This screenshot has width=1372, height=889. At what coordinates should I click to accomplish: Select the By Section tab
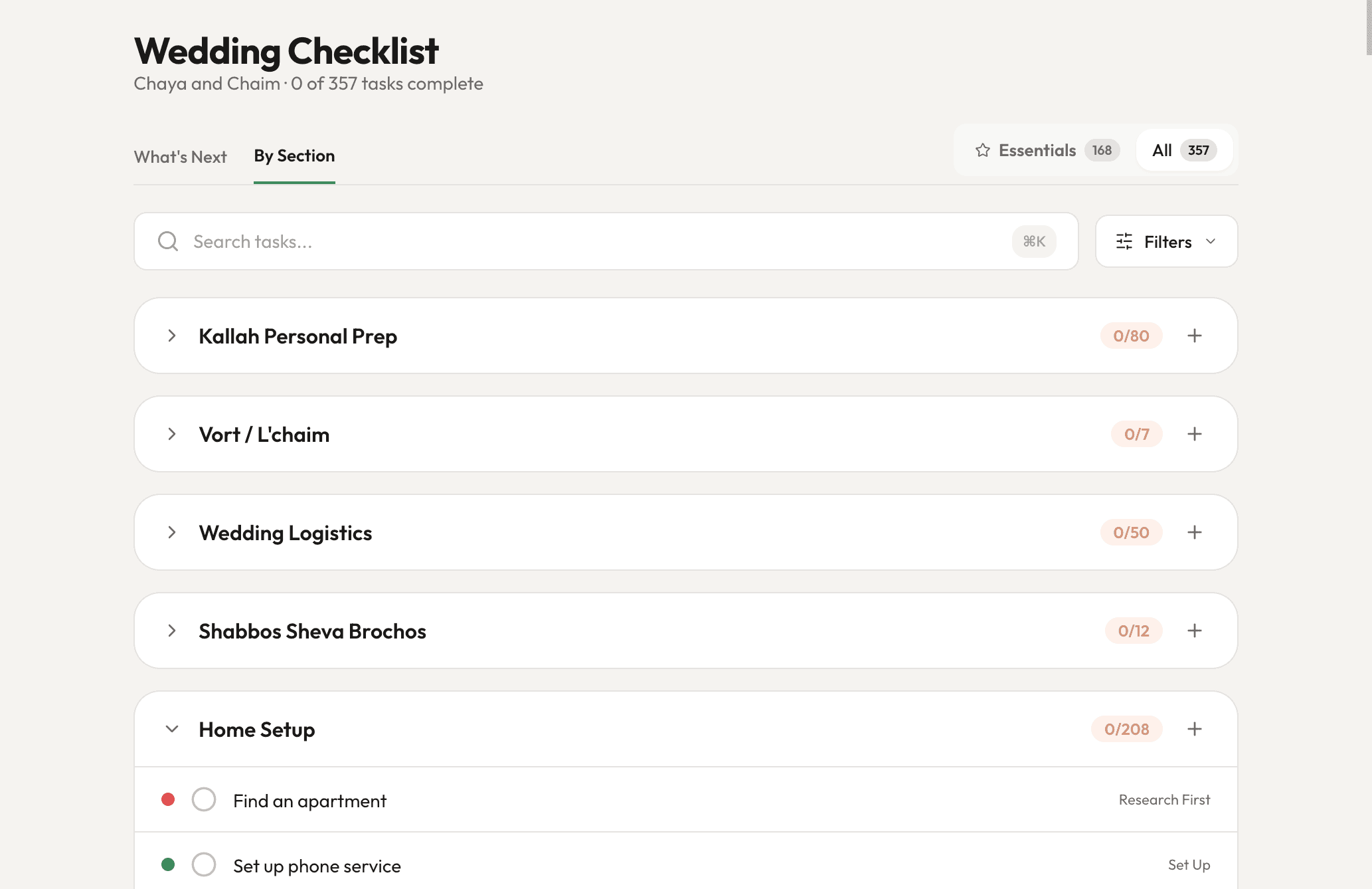pyautogui.click(x=294, y=155)
